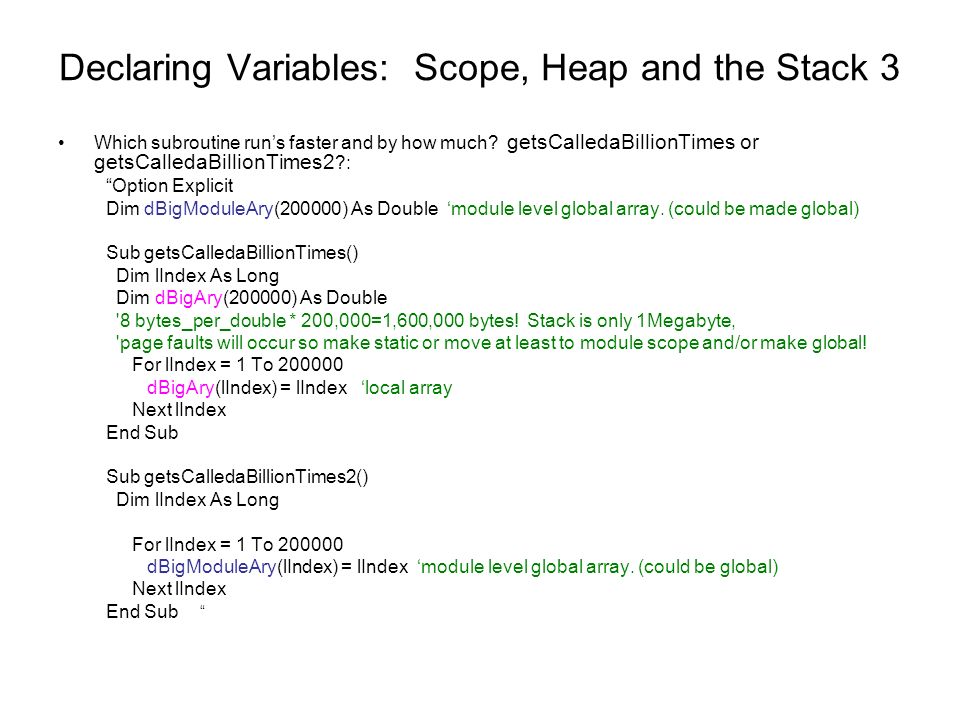
Task: Click the final 'End Sub' line
Action: click(x=142, y=612)
